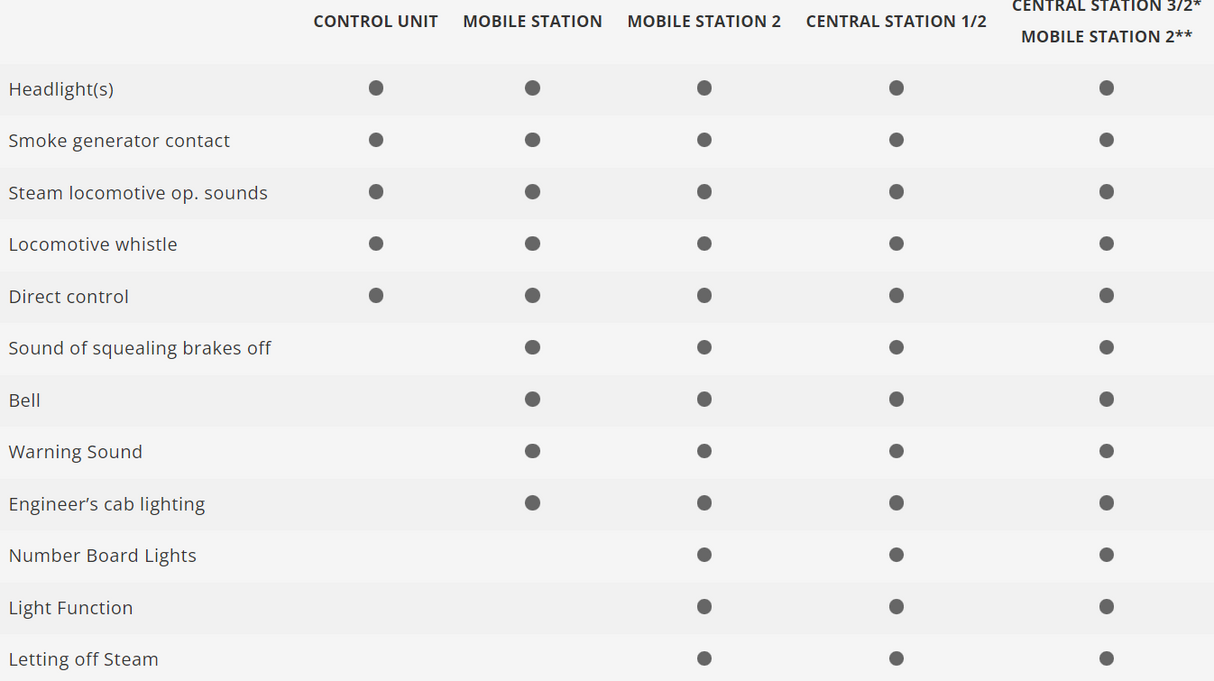Select the Control Unit column header
This screenshot has height=681, width=1214.
pyautogui.click(x=375, y=21)
